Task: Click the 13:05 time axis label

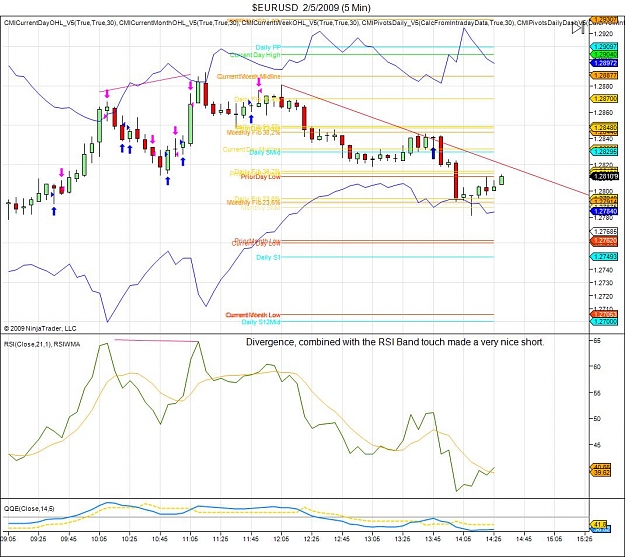Action: pos(372,539)
